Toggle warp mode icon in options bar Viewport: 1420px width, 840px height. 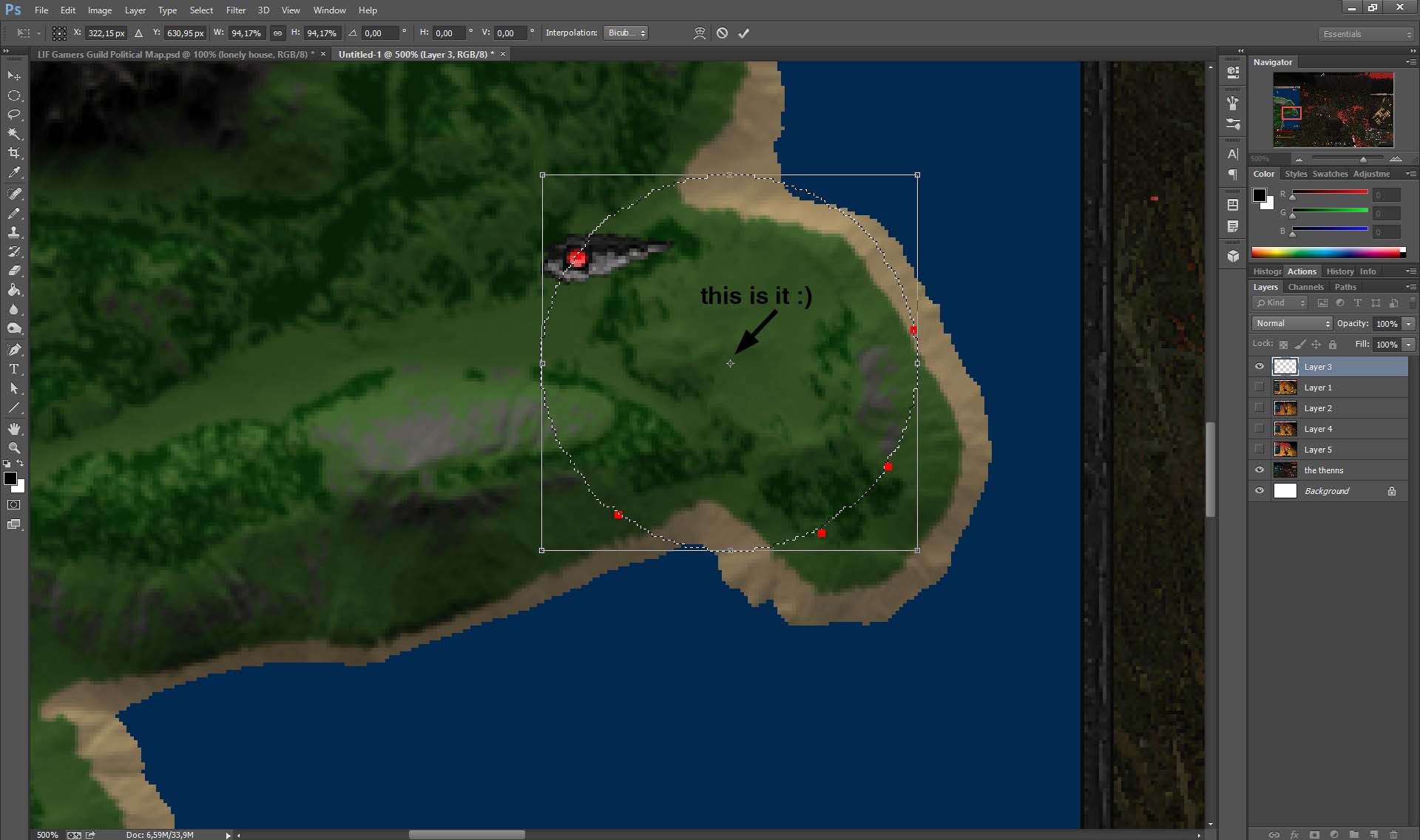699,33
